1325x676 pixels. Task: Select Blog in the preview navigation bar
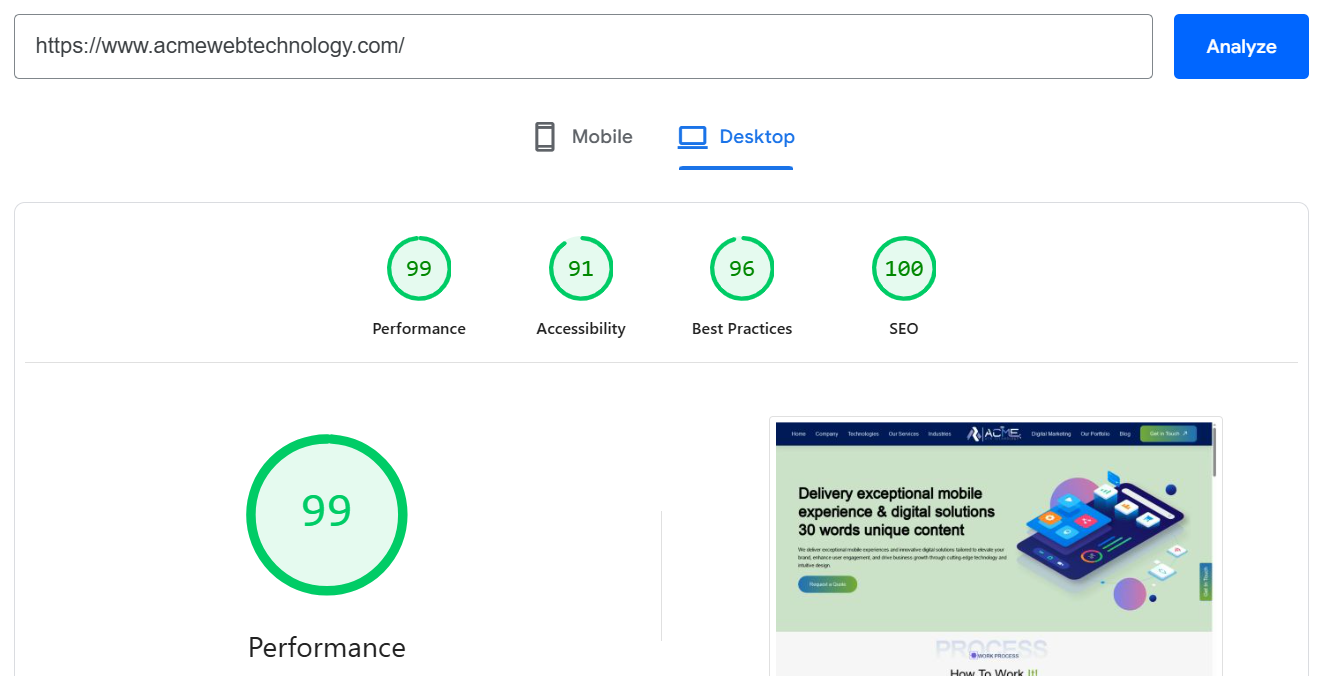pyautogui.click(x=1125, y=434)
